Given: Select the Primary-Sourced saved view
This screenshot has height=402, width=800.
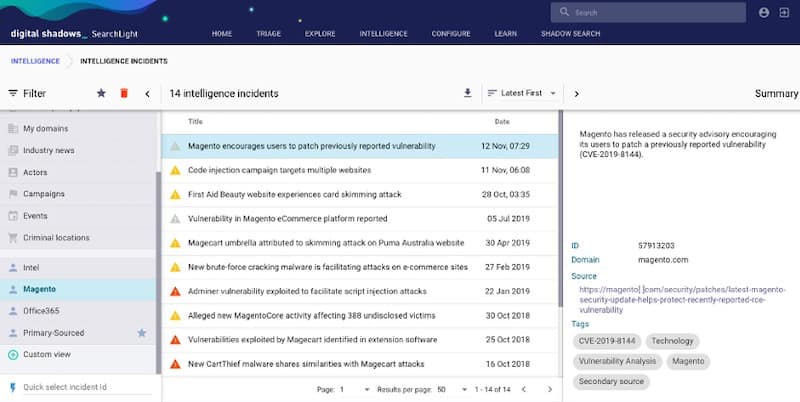Looking at the screenshot, I should coord(78,333).
